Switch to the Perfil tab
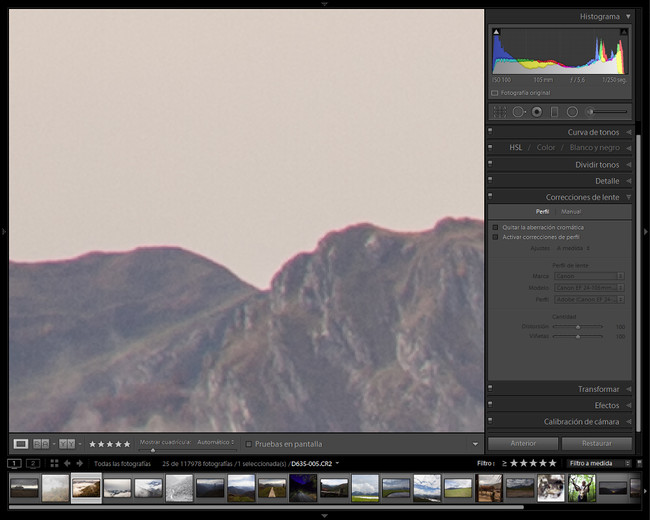 542,211
